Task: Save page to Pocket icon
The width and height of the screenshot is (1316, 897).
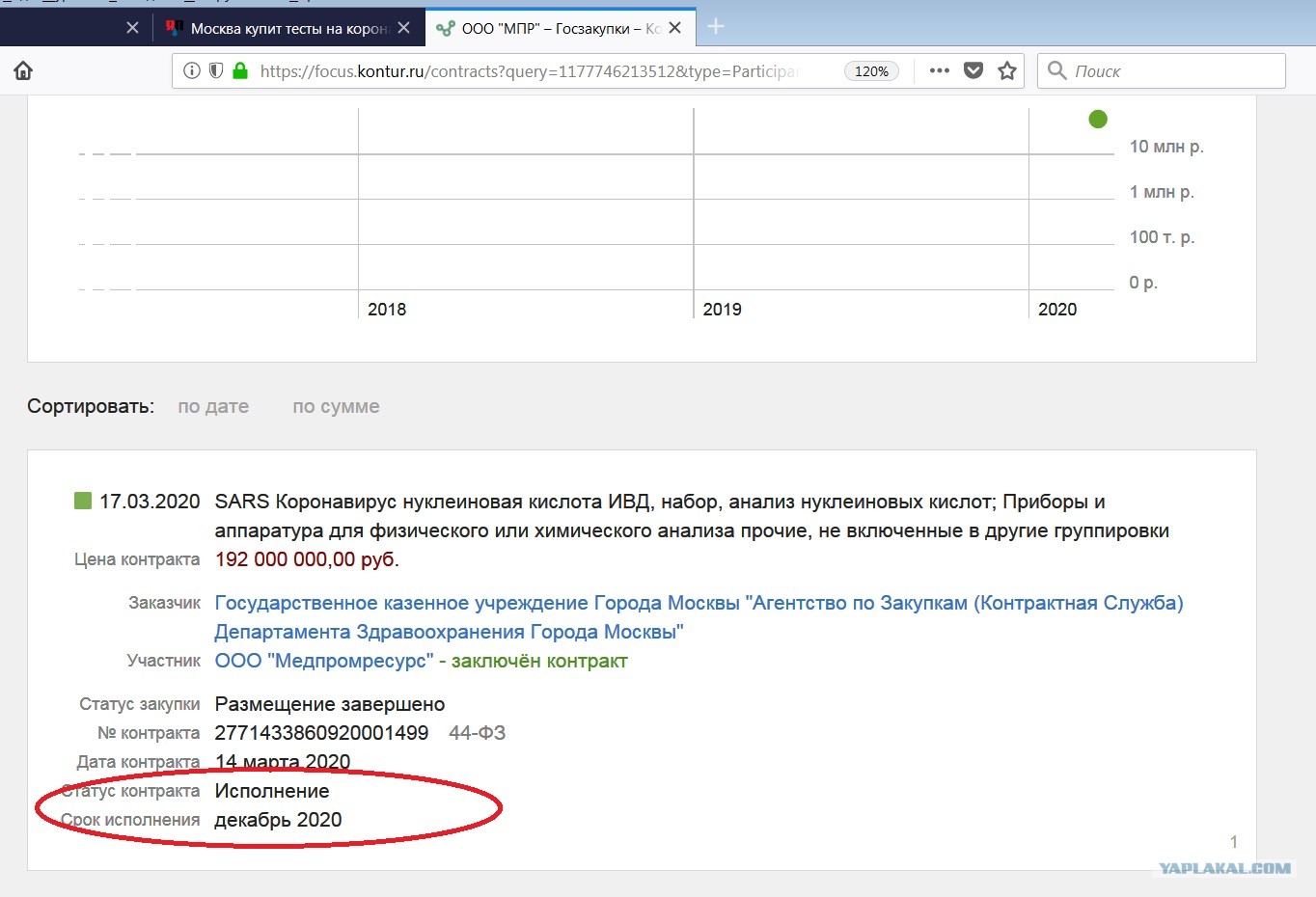Action: tap(973, 70)
